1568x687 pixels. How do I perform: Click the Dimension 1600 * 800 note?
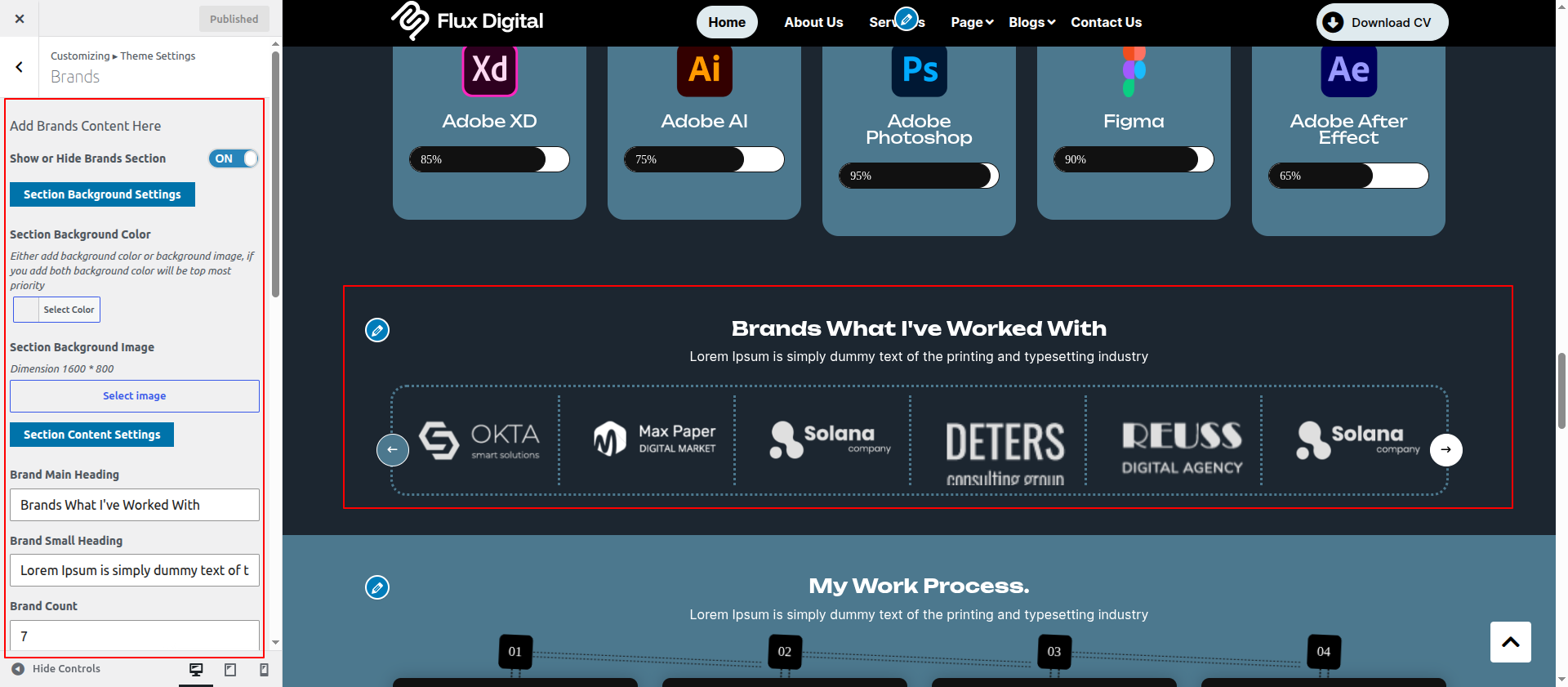pos(62,369)
